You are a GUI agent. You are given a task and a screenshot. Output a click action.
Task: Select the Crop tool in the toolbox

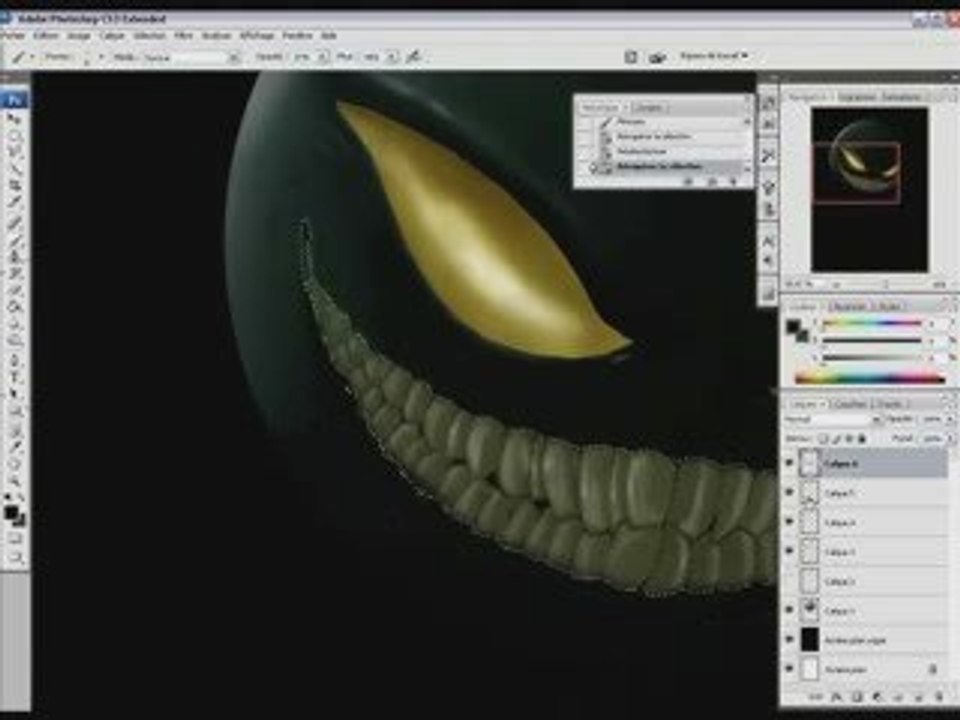(x=14, y=186)
